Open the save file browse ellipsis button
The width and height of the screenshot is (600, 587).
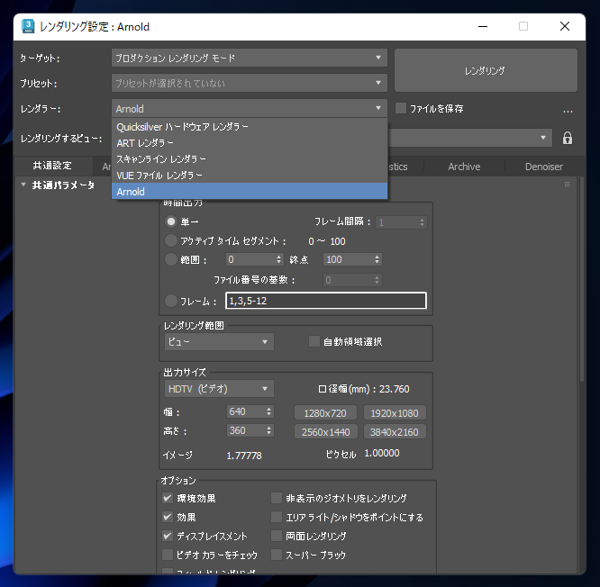(x=568, y=111)
